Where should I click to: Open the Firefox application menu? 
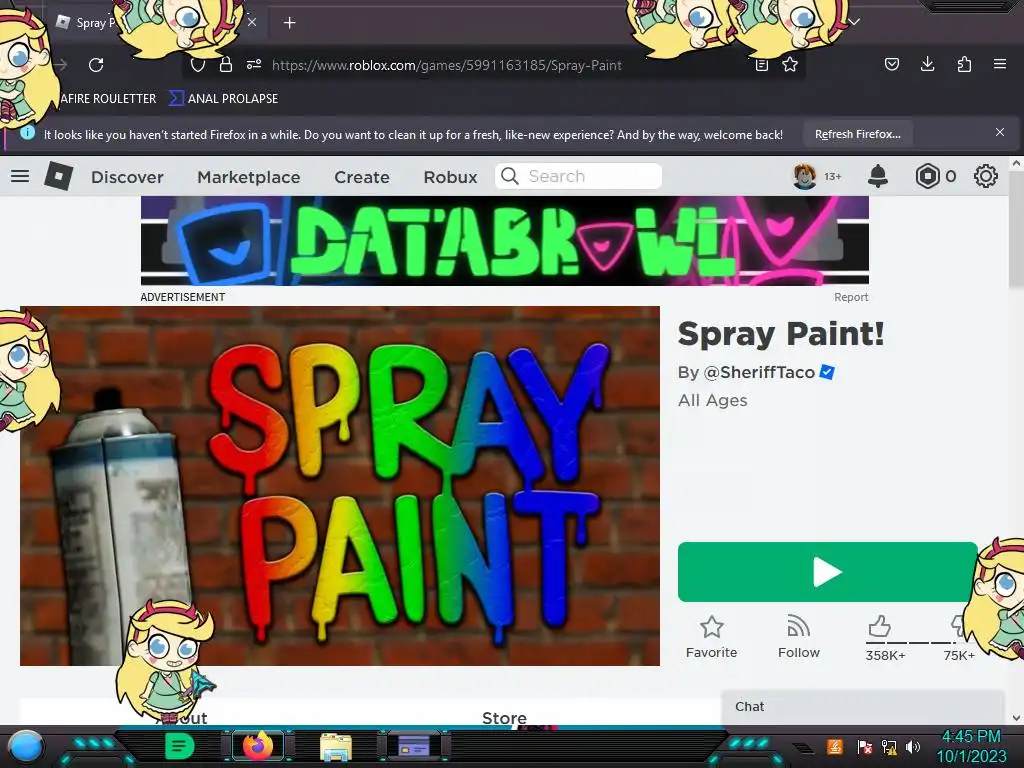999,64
